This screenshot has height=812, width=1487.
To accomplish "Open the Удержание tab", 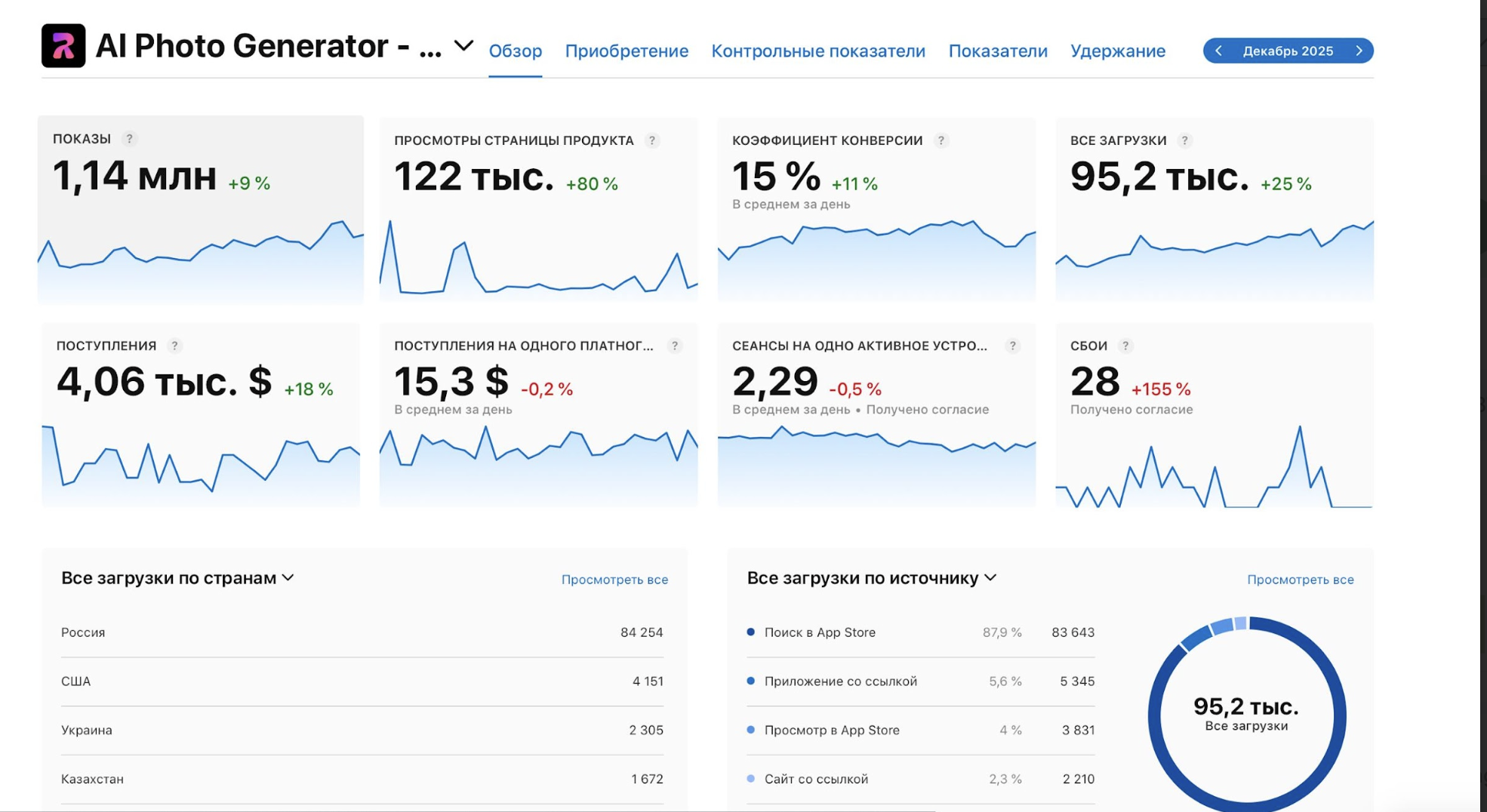I will [1118, 51].
